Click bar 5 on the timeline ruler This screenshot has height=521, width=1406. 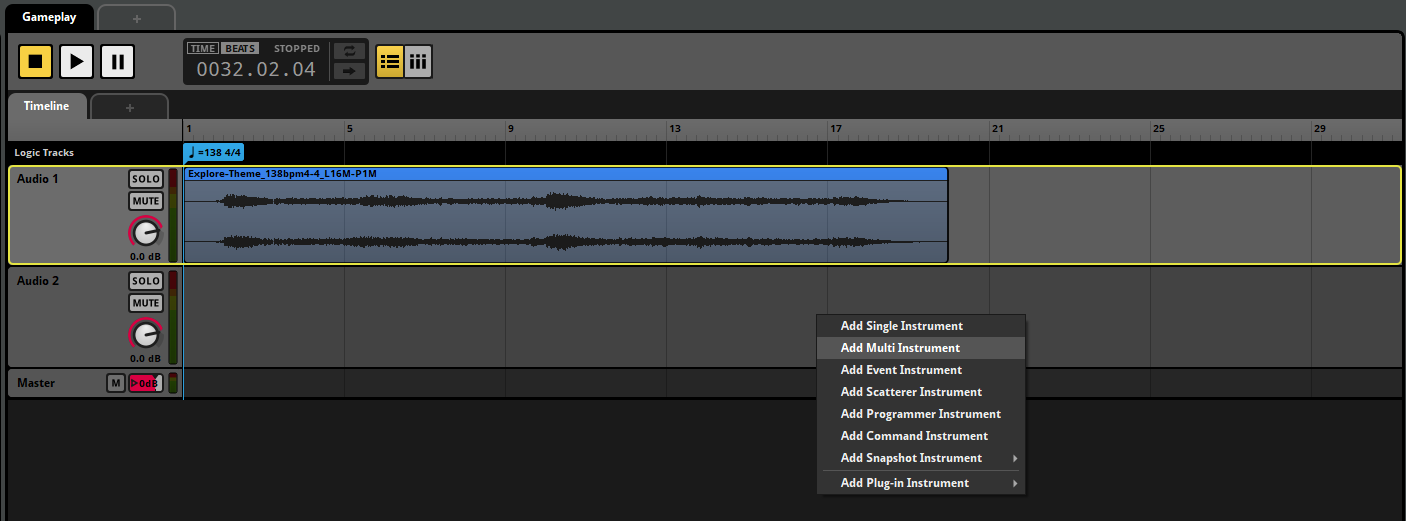point(349,129)
